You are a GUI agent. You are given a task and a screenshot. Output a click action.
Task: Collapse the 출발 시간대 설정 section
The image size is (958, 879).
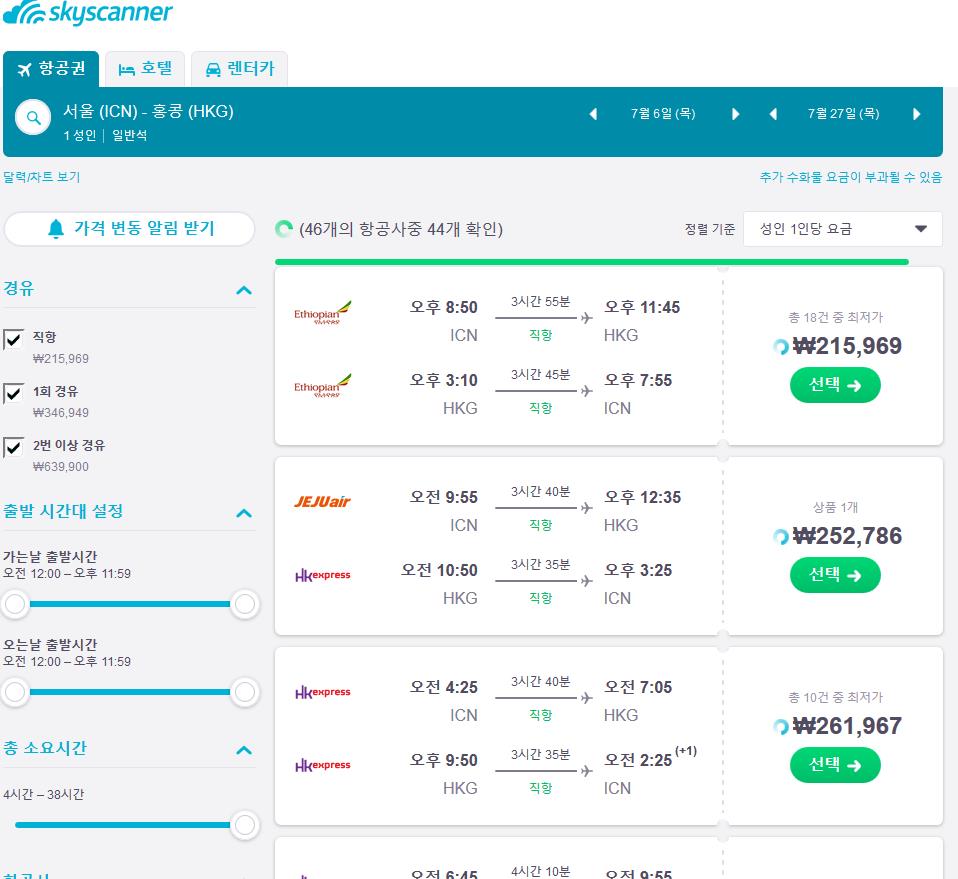[244, 513]
